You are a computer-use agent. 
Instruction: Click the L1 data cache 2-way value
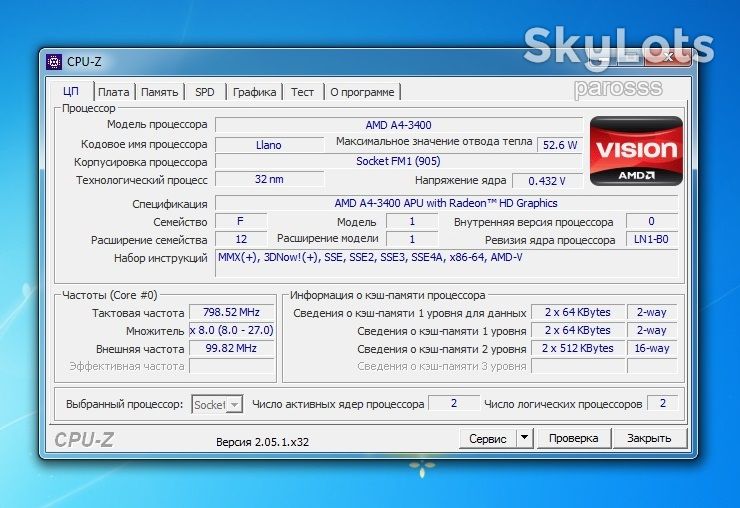pos(652,312)
